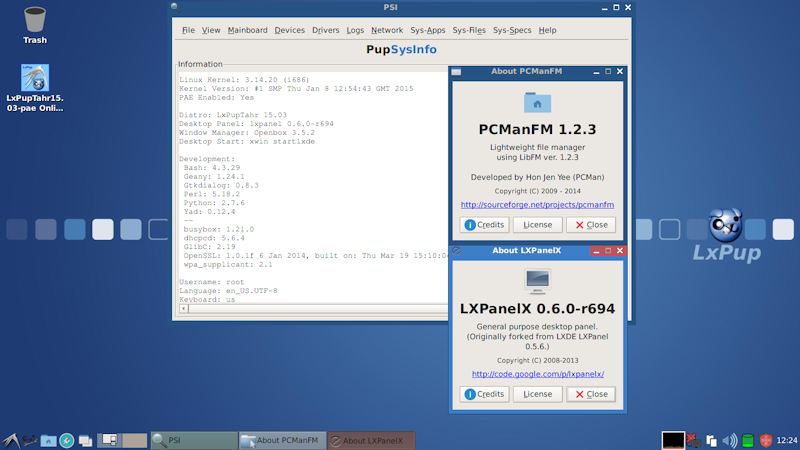This screenshot has height=450, width=800.
Task: Activate the About LXPanelX taskbar button
Action: [371, 440]
